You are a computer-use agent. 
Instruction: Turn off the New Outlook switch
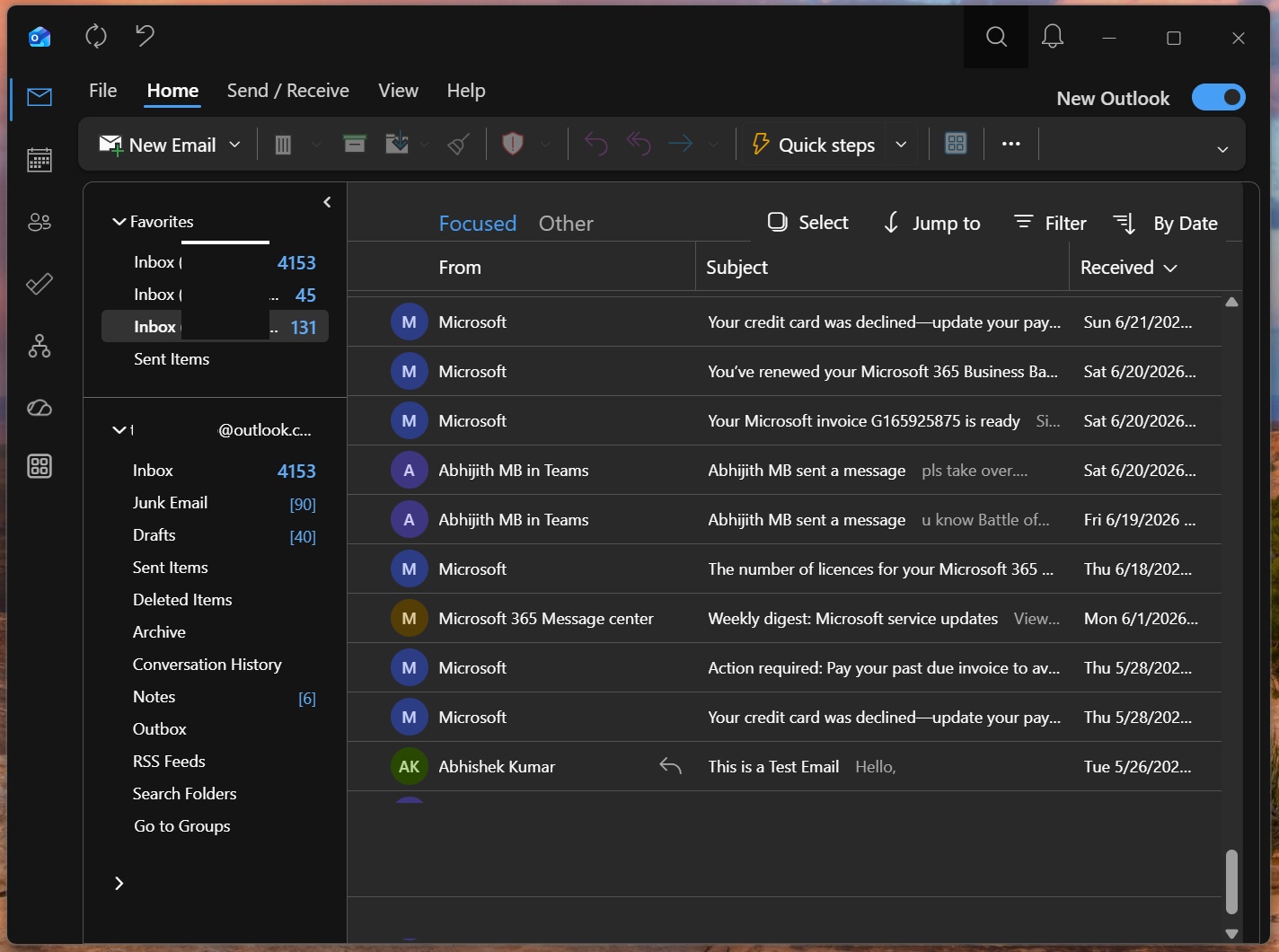click(1219, 97)
